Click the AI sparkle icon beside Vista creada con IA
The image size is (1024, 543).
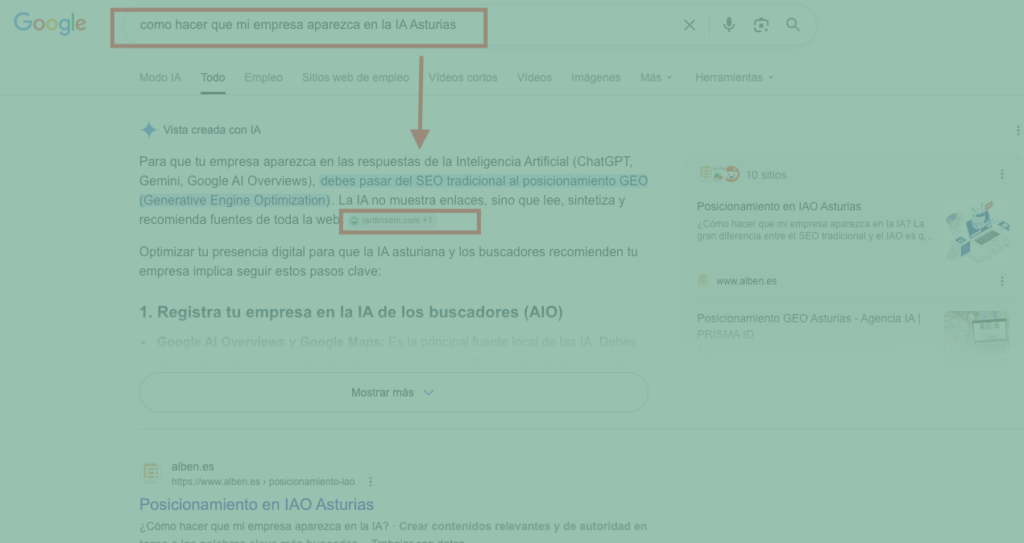pos(149,129)
